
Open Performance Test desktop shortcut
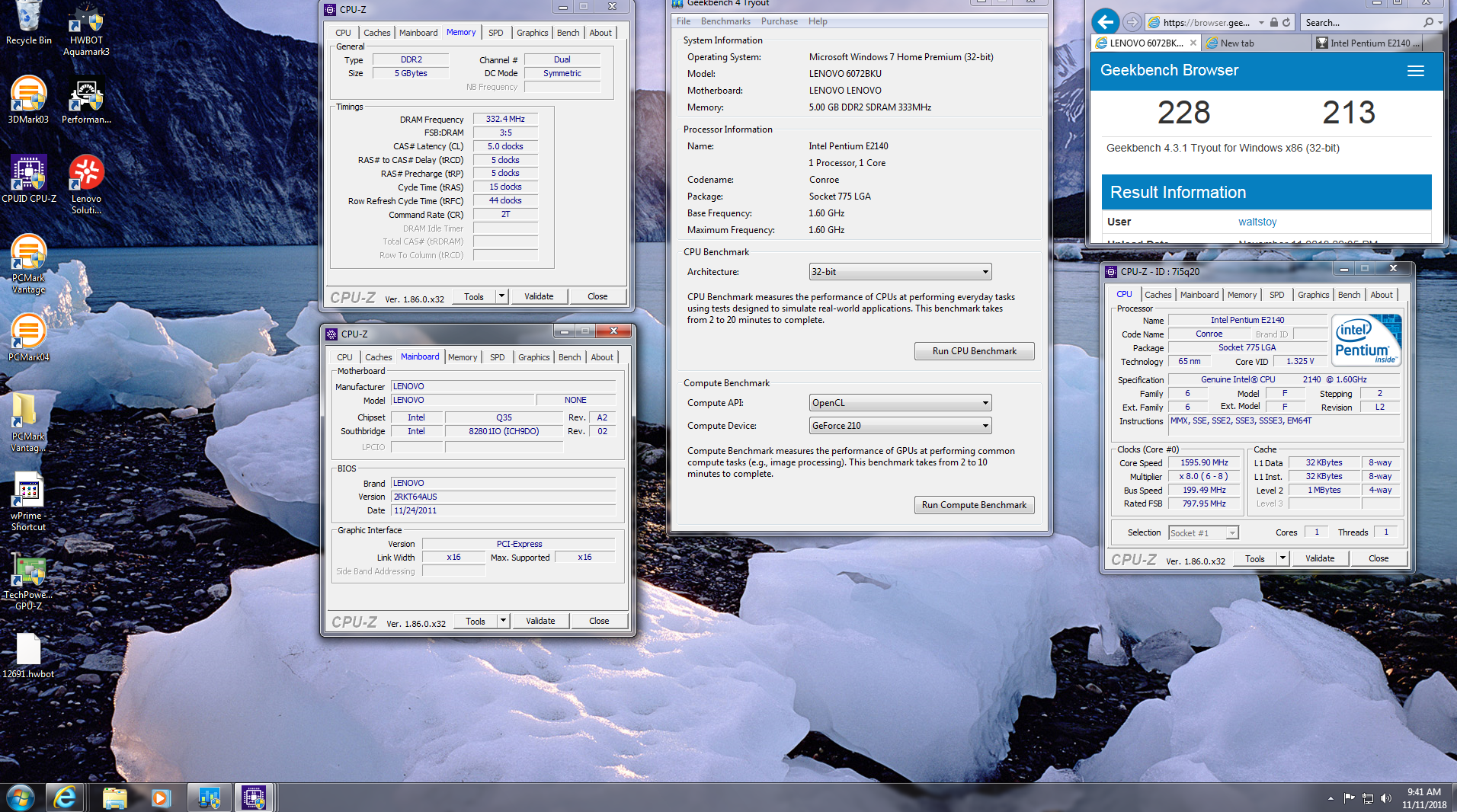click(x=86, y=100)
